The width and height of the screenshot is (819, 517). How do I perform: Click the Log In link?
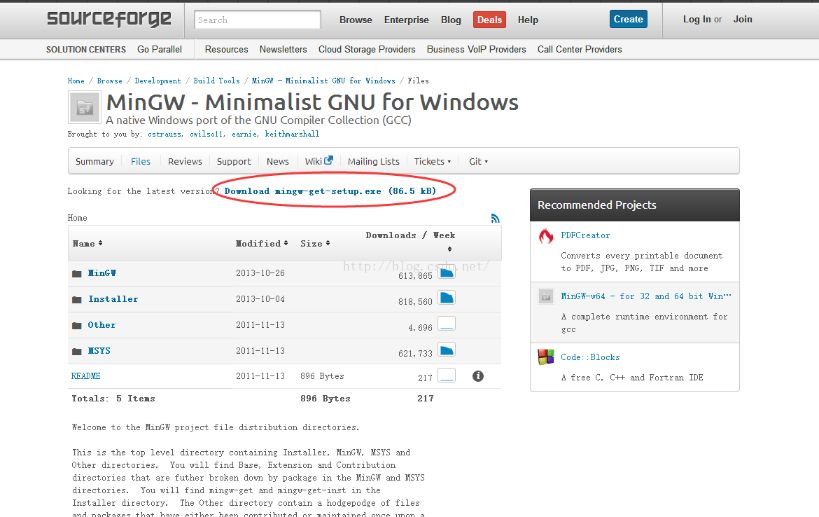click(x=697, y=19)
